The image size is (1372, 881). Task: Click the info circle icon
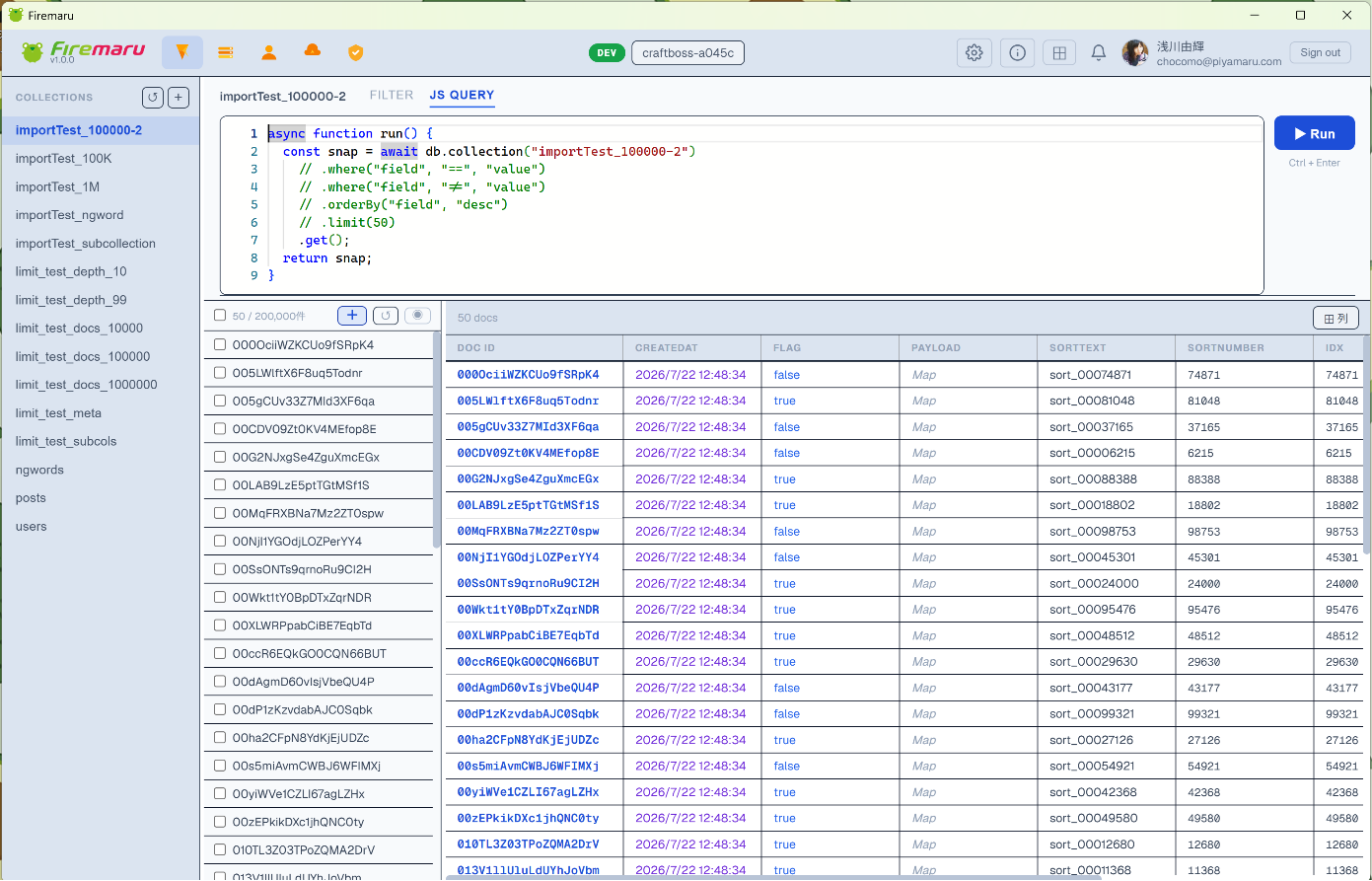pyautogui.click(x=1017, y=53)
